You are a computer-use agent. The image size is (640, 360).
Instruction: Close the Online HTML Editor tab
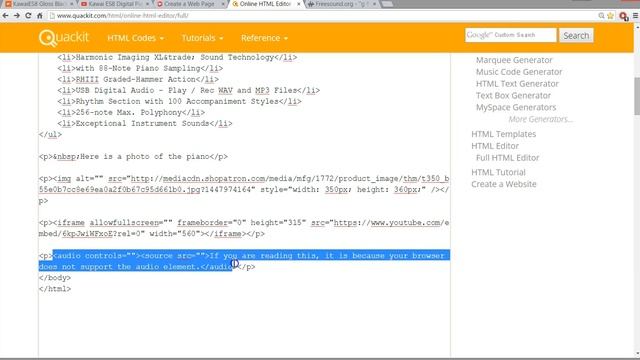tap(298, 4)
